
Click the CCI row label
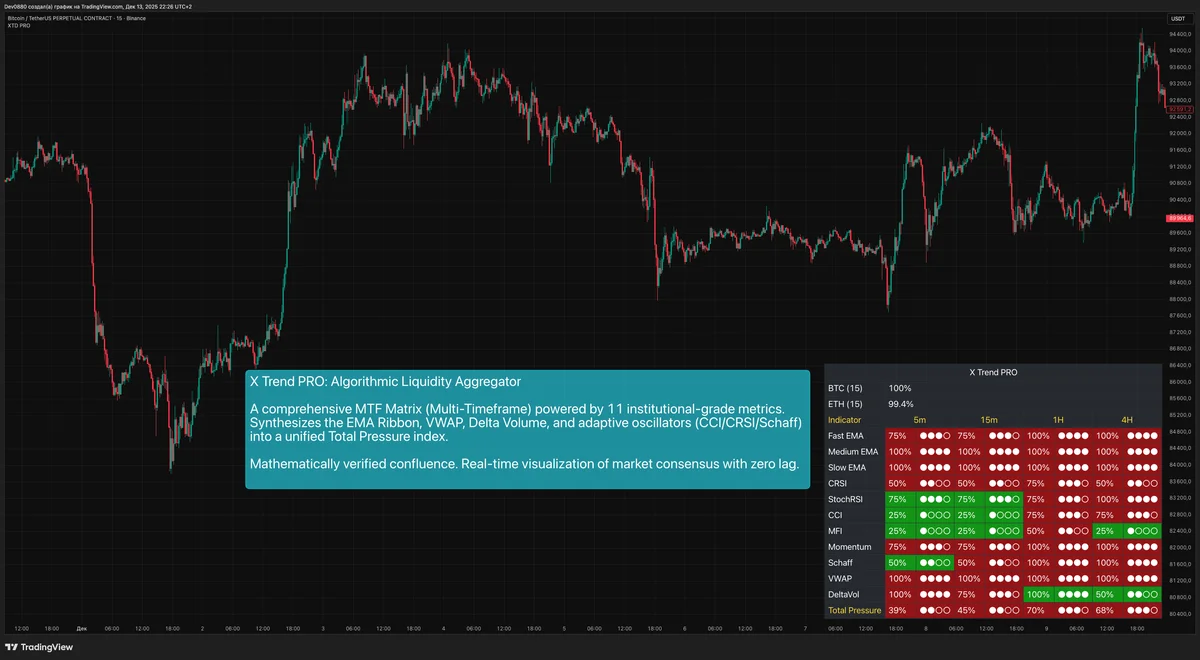click(x=836, y=515)
